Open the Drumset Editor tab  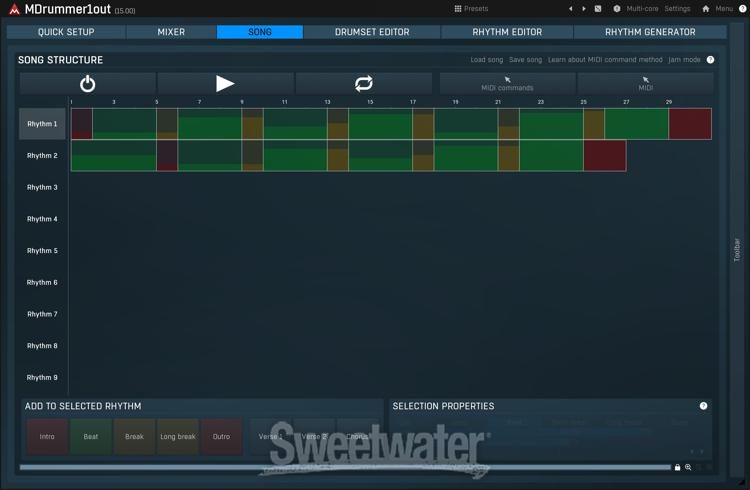click(372, 32)
